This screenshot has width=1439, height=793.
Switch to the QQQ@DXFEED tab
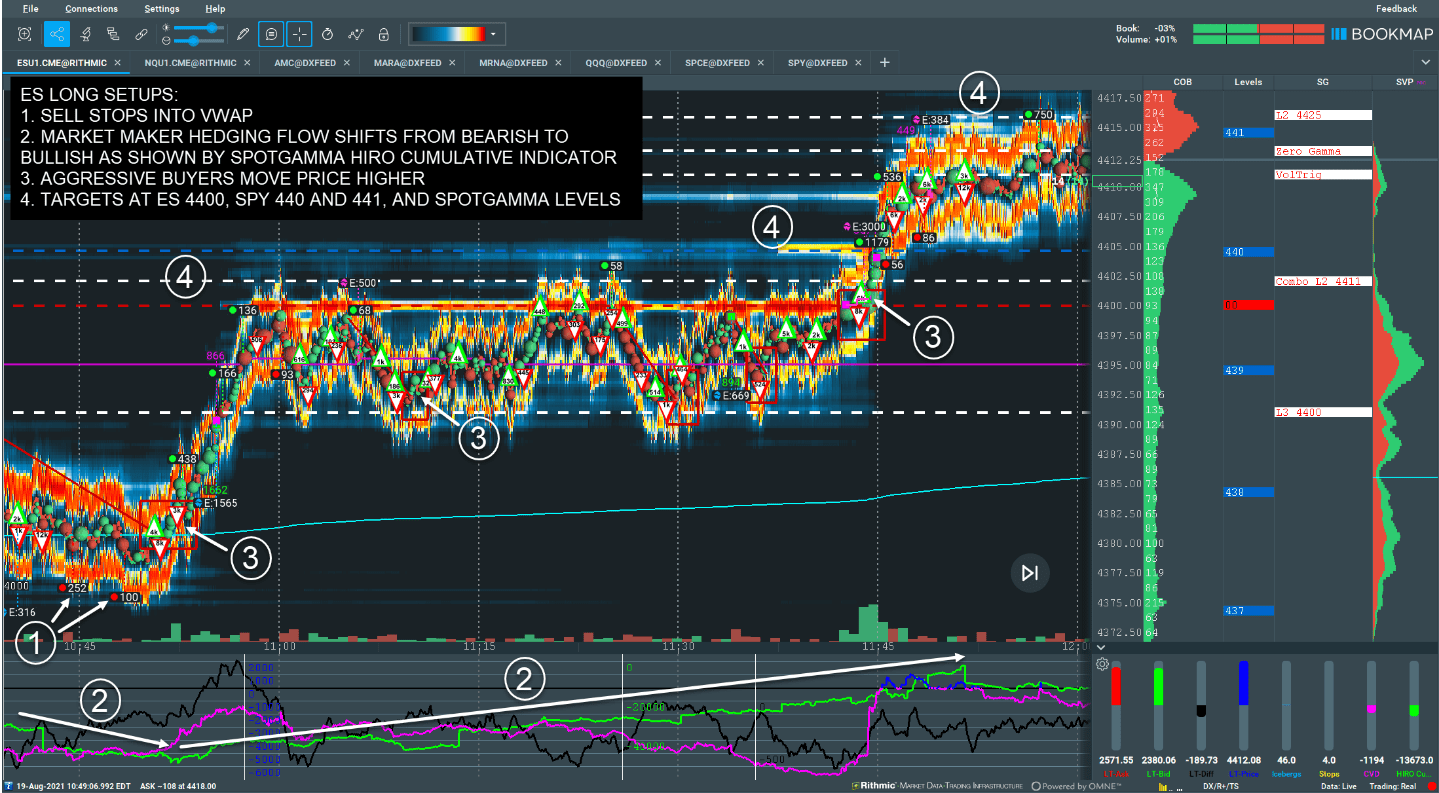[x=623, y=62]
